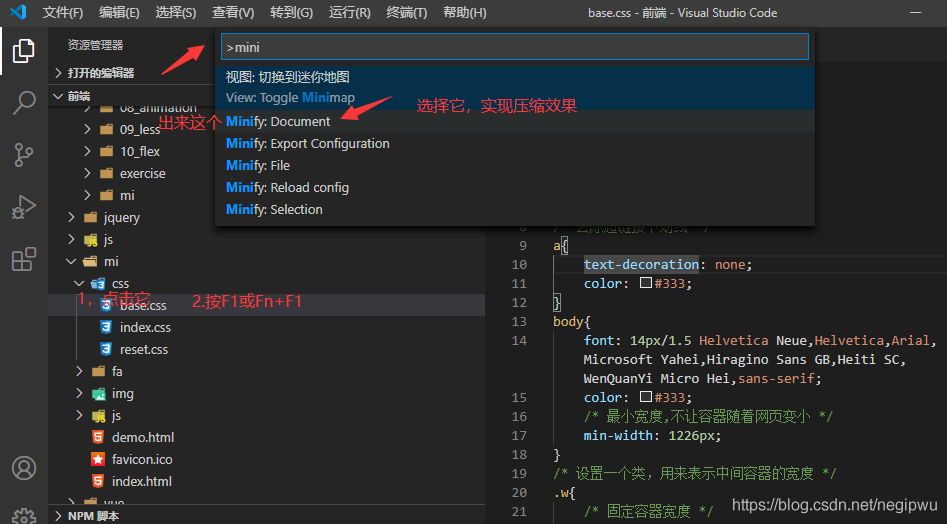Expand the NPM 脚本 section

pos(59,516)
